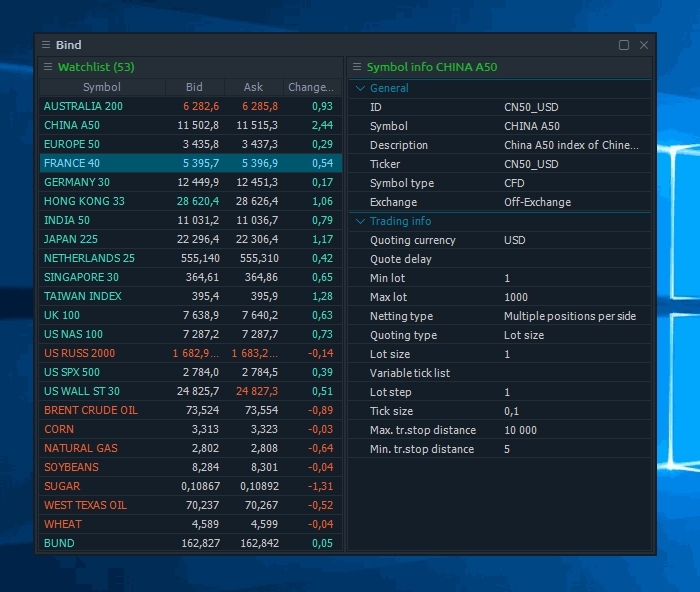Sort watchlist by Symbol column header

tap(102, 87)
